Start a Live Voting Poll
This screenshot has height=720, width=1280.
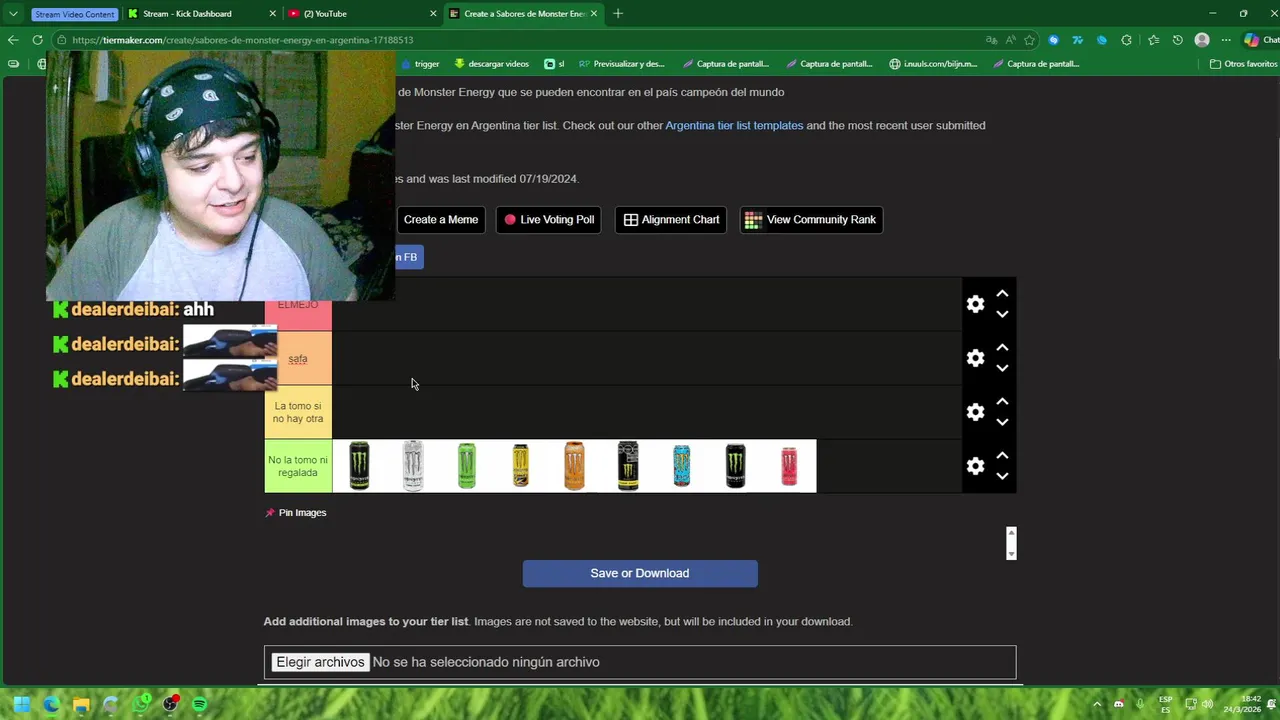[x=549, y=220]
